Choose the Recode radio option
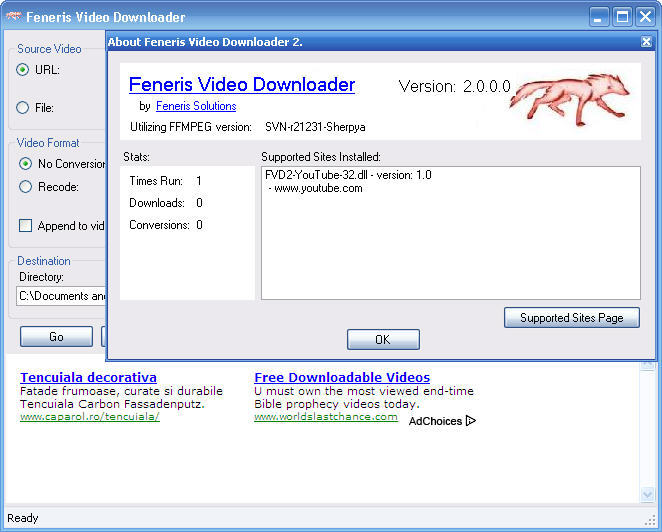 [25, 187]
